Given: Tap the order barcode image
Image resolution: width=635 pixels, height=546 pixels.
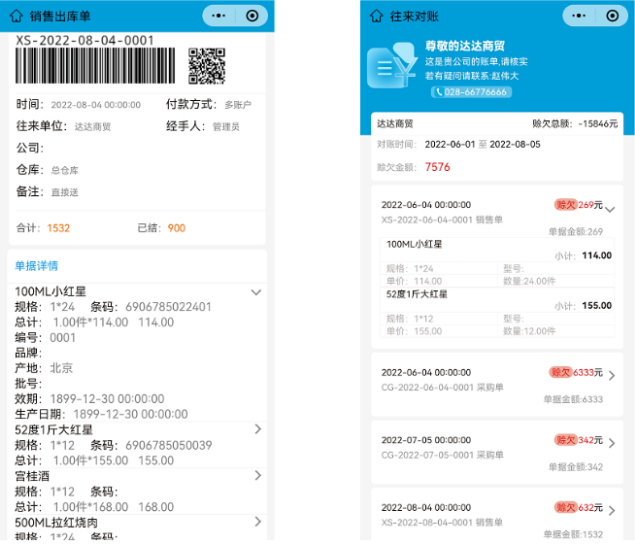Looking at the screenshot, I should (x=97, y=66).
